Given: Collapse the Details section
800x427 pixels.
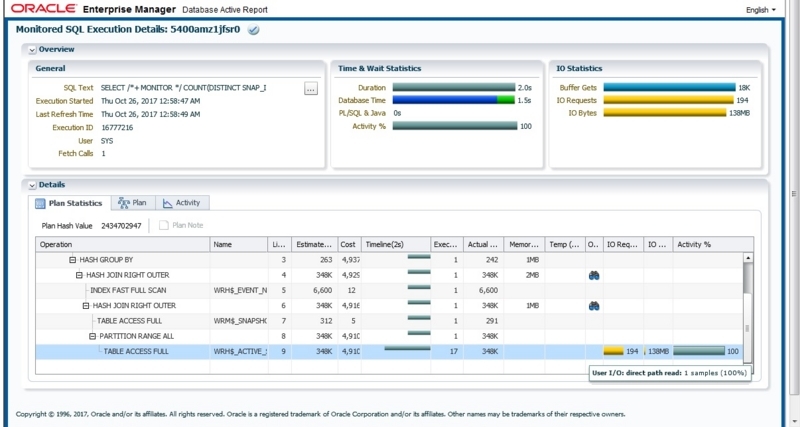Looking at the screenshot, I should tap(32, 185).
